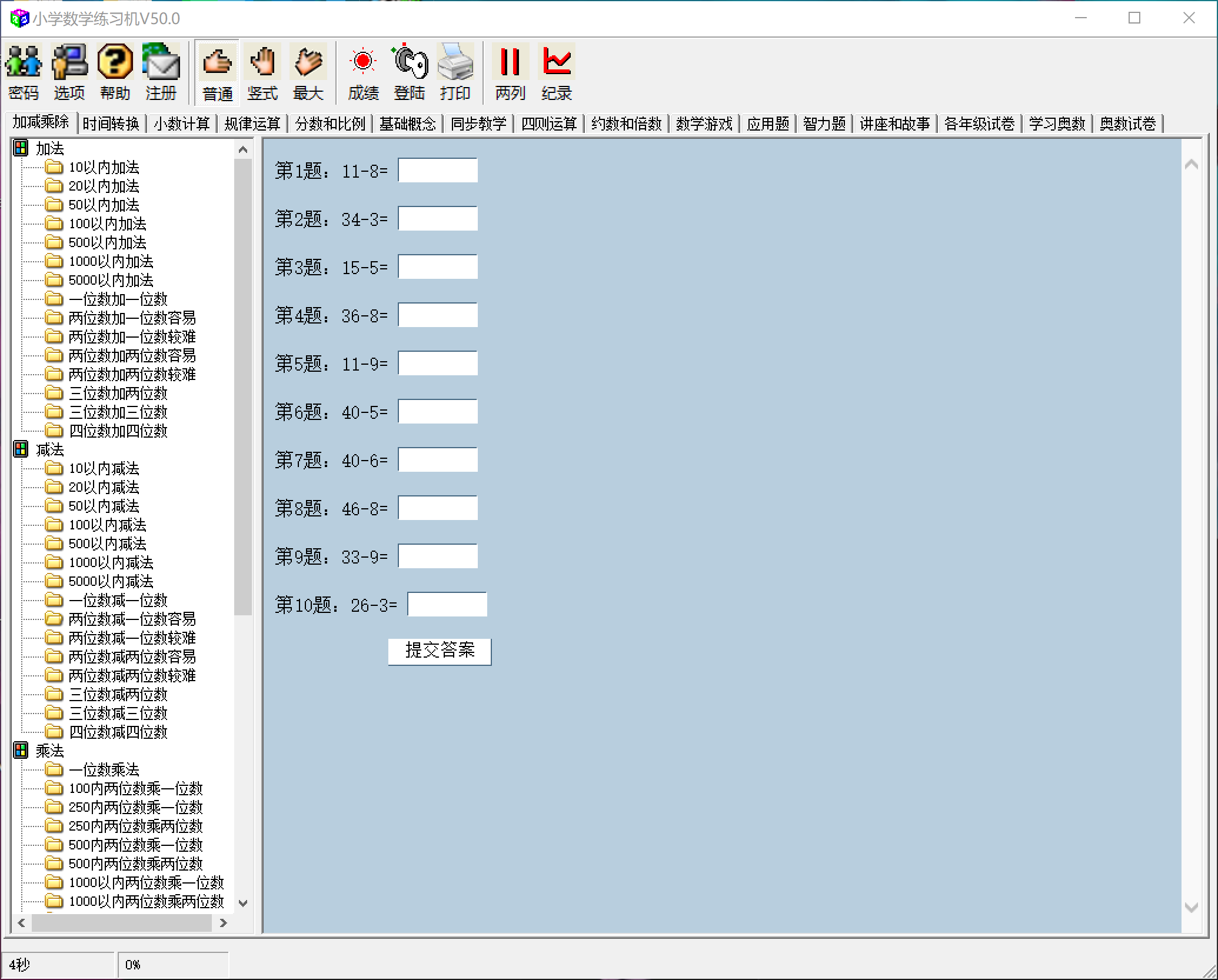
Task: Click question panel scroll-down arrow
Action: coord(1191,907)
